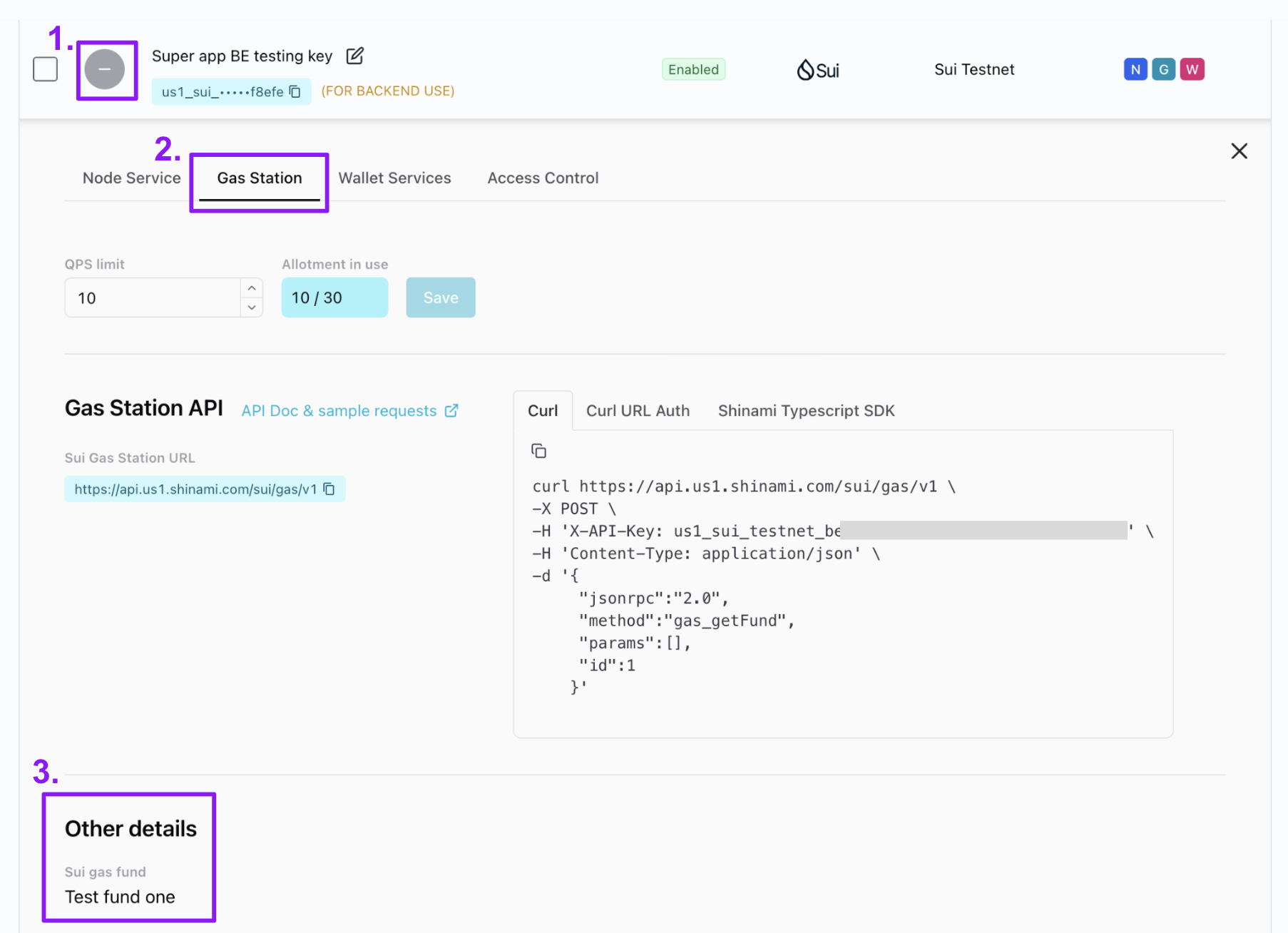Click the Sui Testnet network label
The image size is (1288, 933).
[974, 69]
